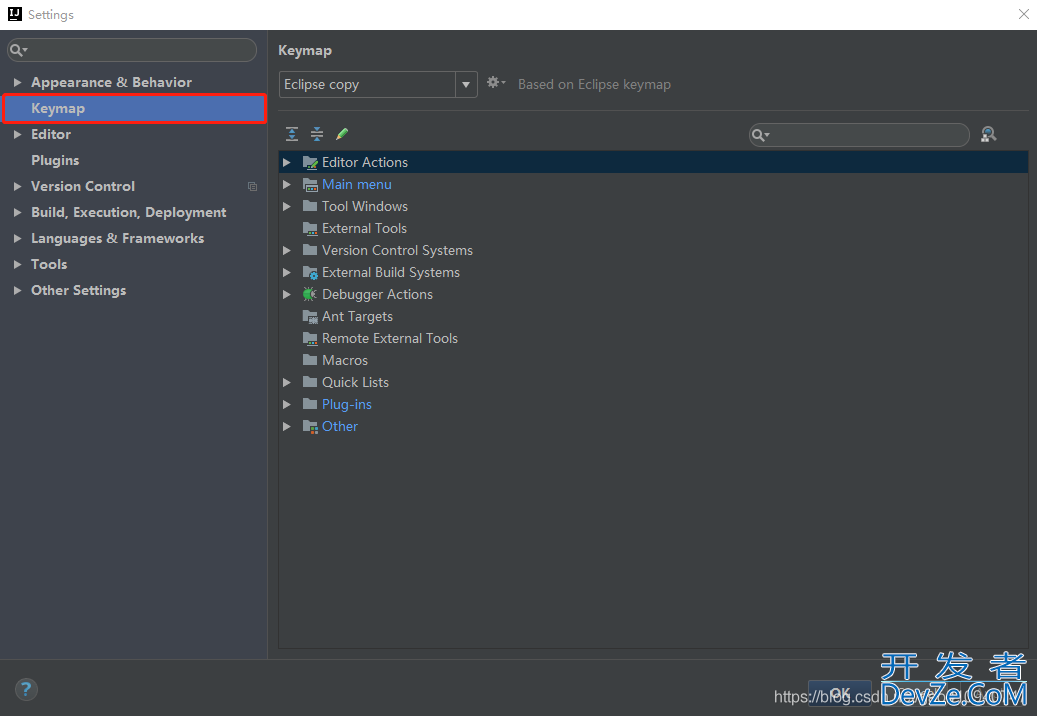Click the action search magnifier icon
The width and height of the screenshot is (1037, 716).
pyautogui.click(x=761, y=136)
